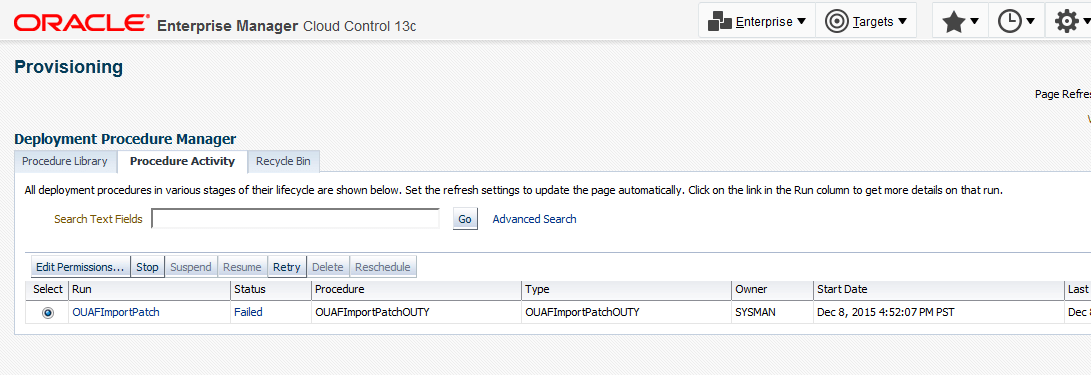Sort by the Status column header
The height and width of the screenshot is (375, 1091).
coord(271,289)
